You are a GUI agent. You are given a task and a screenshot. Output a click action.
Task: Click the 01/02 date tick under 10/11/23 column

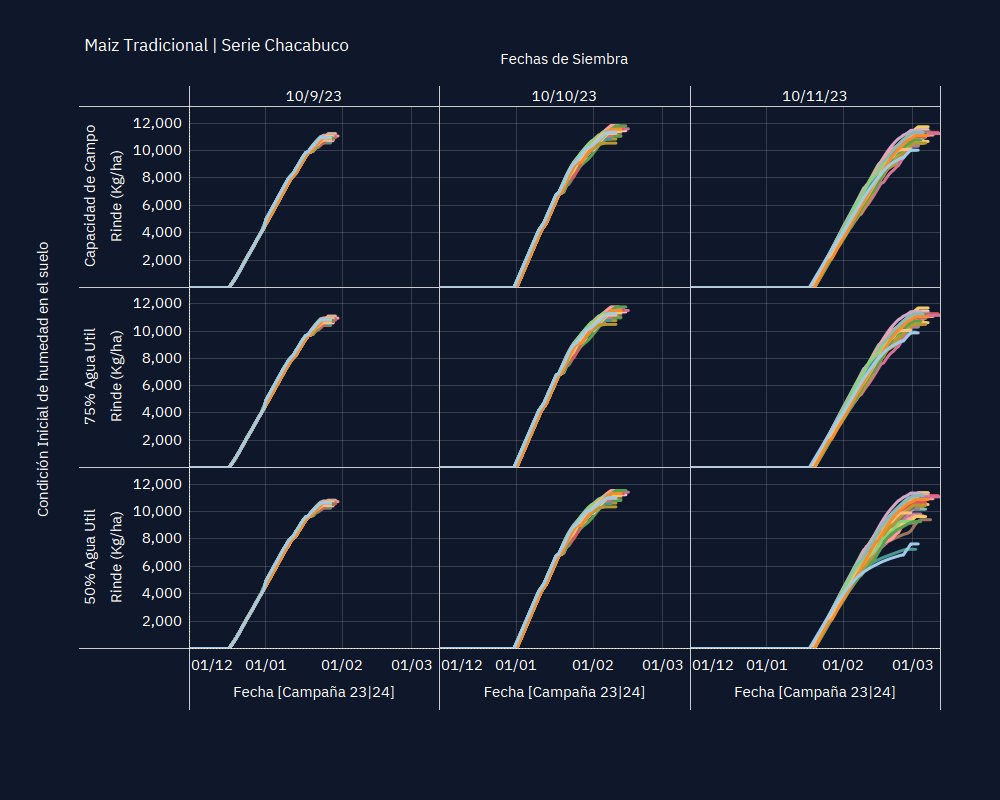[x=842, y=665]
